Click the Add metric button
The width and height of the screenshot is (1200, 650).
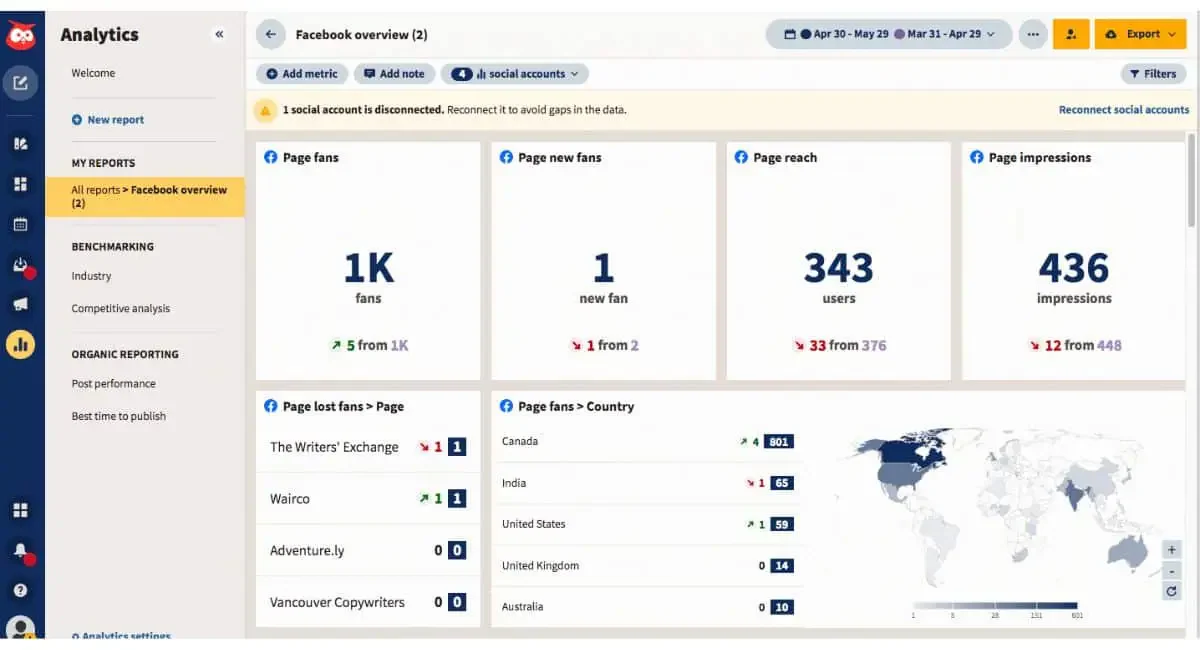302,74
